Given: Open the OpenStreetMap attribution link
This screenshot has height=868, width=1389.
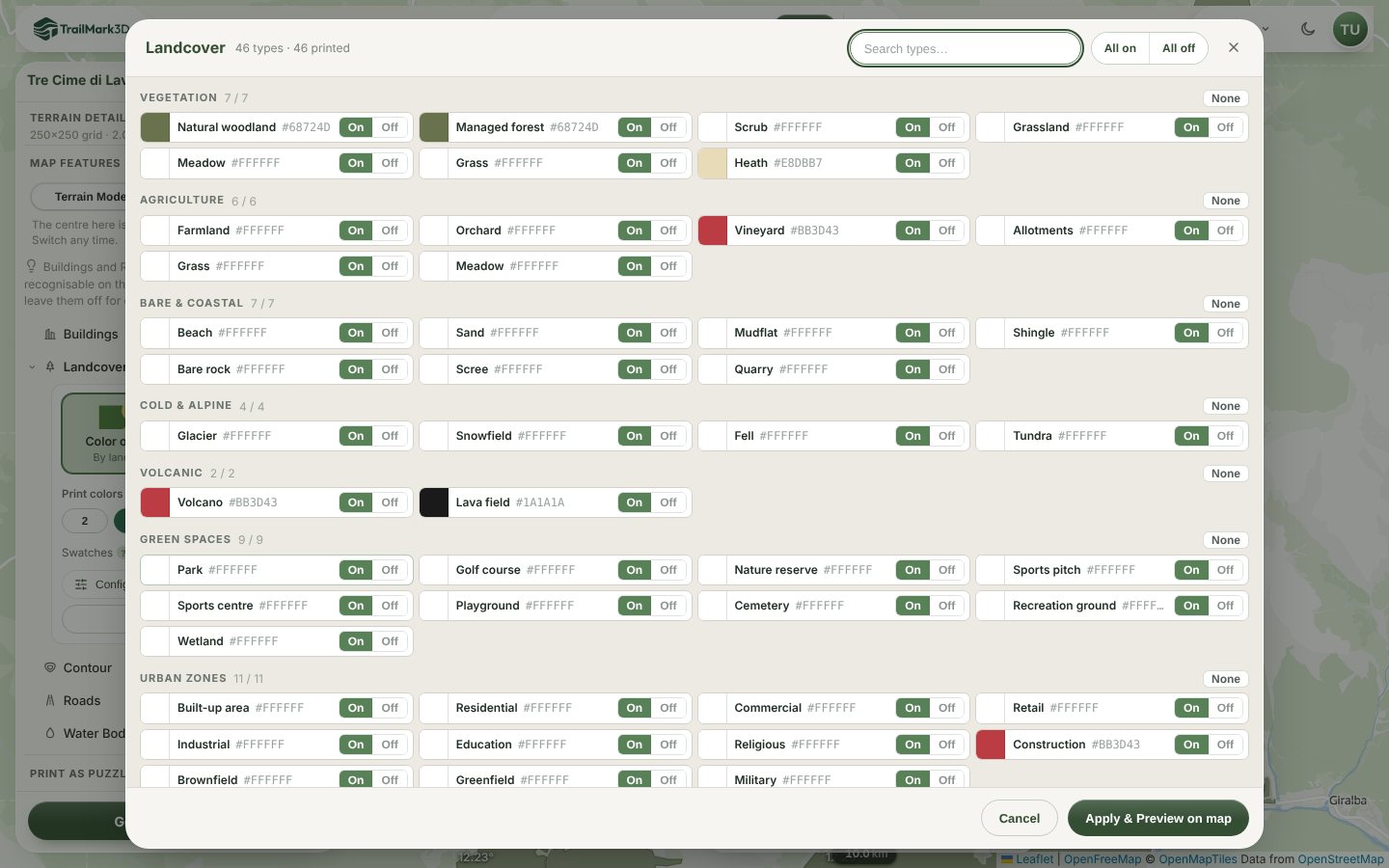Looking at the screenshot, I should click(1341, 859).
